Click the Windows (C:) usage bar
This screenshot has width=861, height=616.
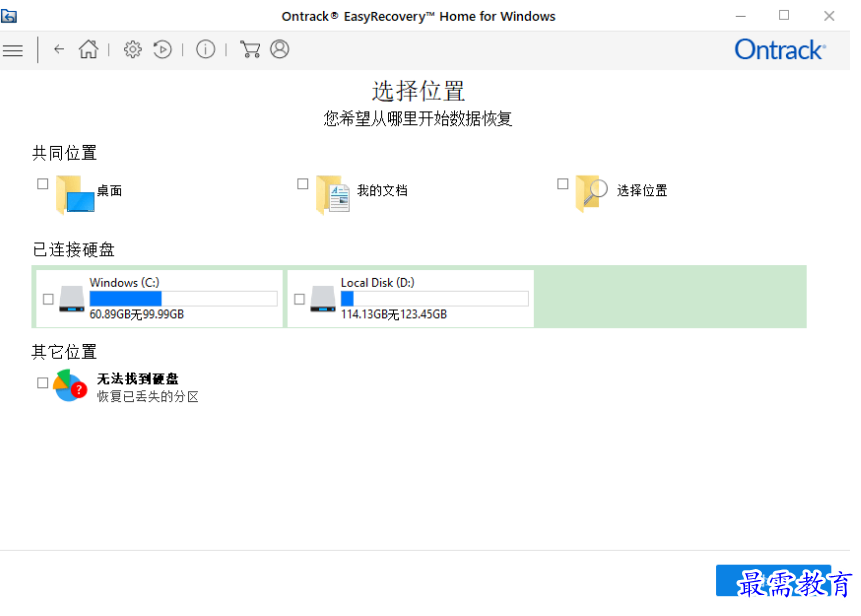pos(183,299)
